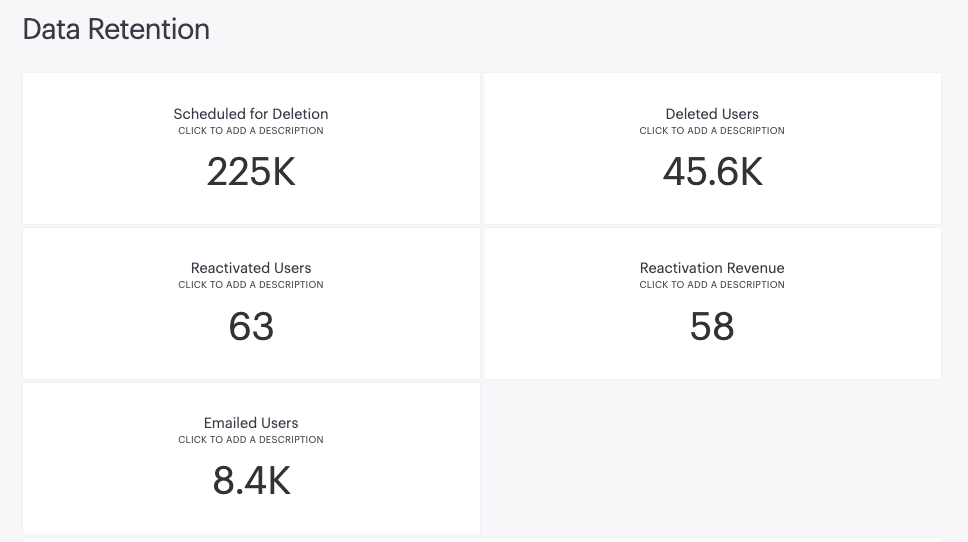Select the Scheduled for Deletion card title

click(x=251, y=114)
